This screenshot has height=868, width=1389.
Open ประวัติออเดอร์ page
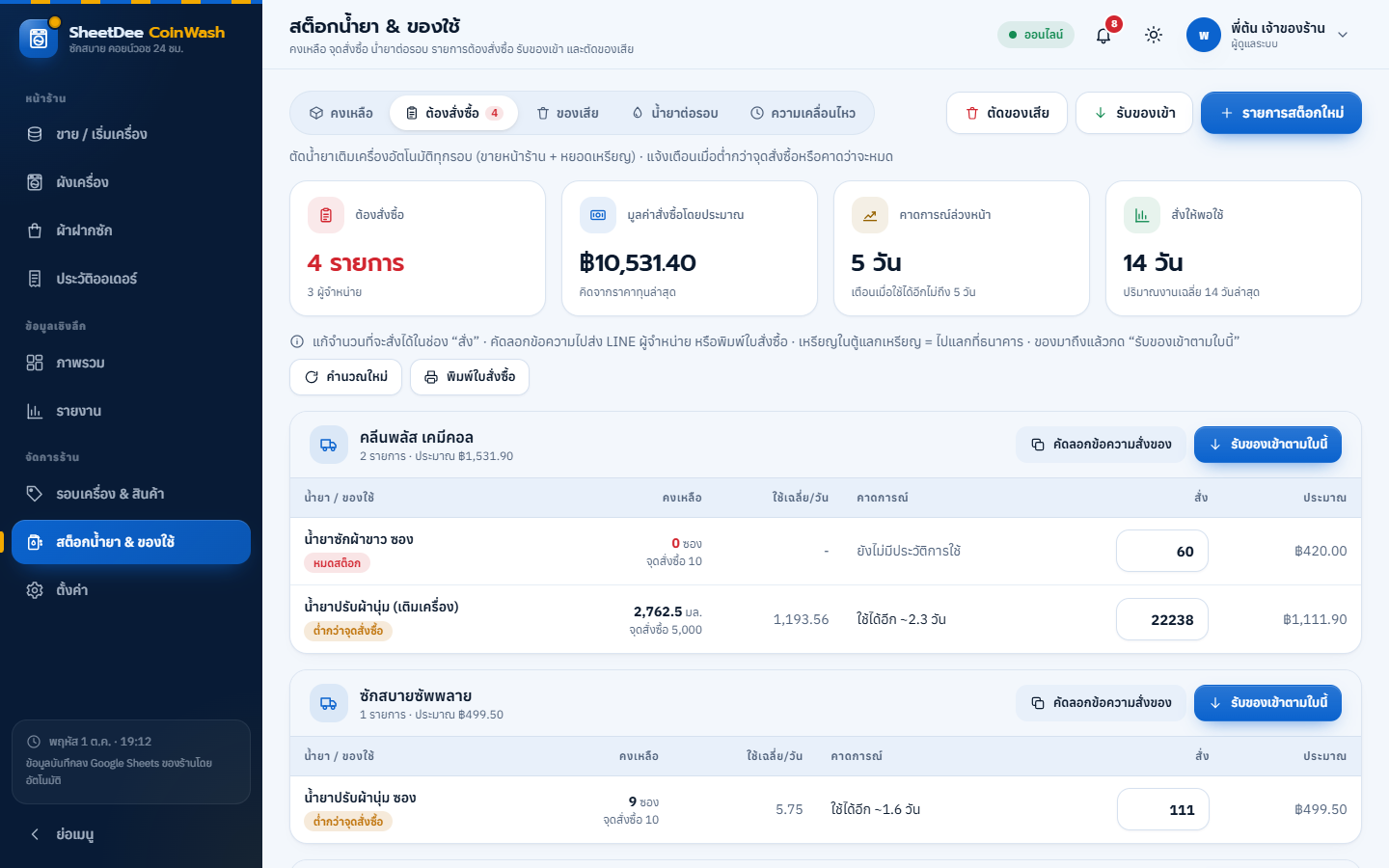pos(131,279)
